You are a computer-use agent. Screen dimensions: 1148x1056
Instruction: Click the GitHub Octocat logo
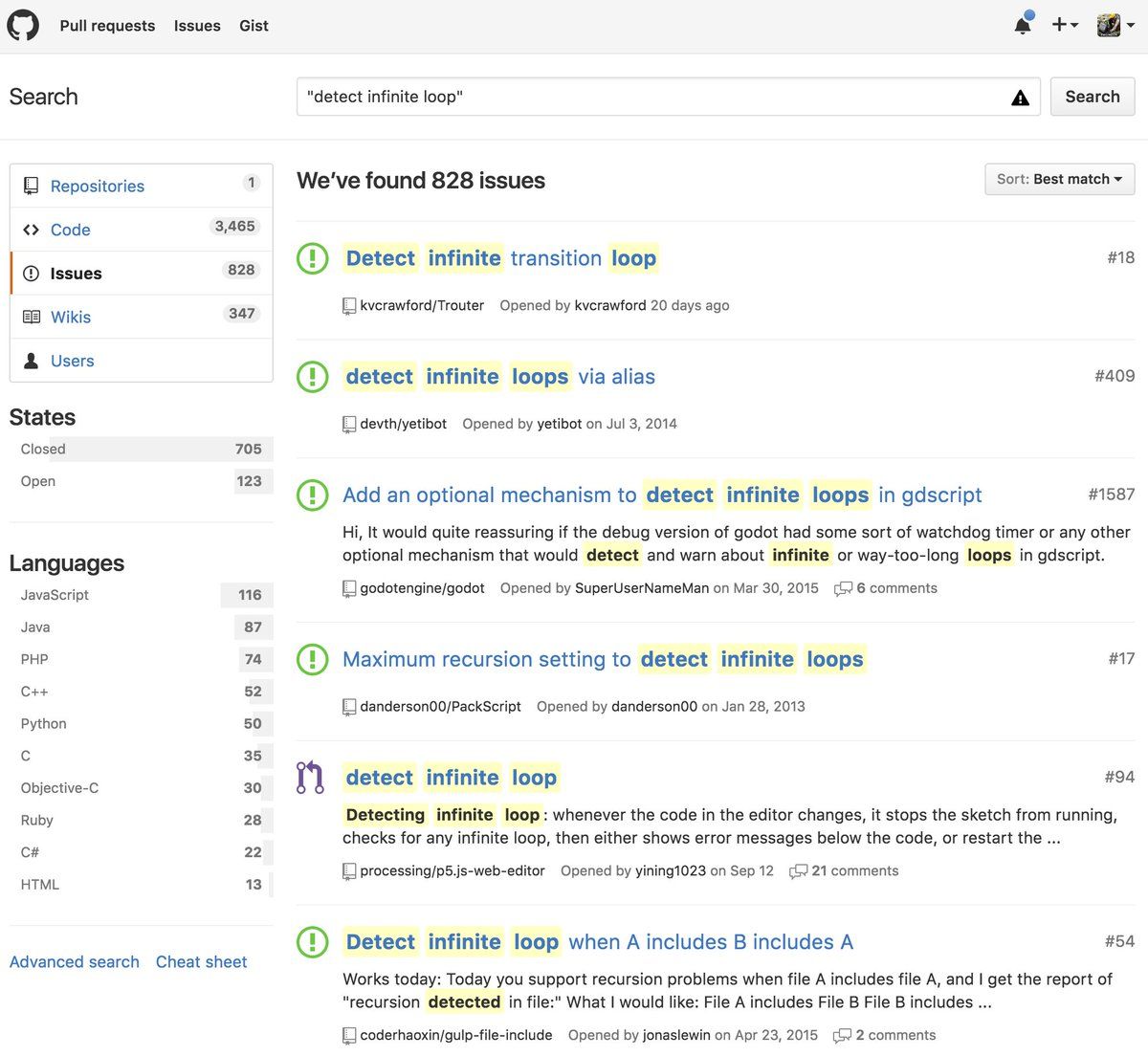click(x=23, y=25)
